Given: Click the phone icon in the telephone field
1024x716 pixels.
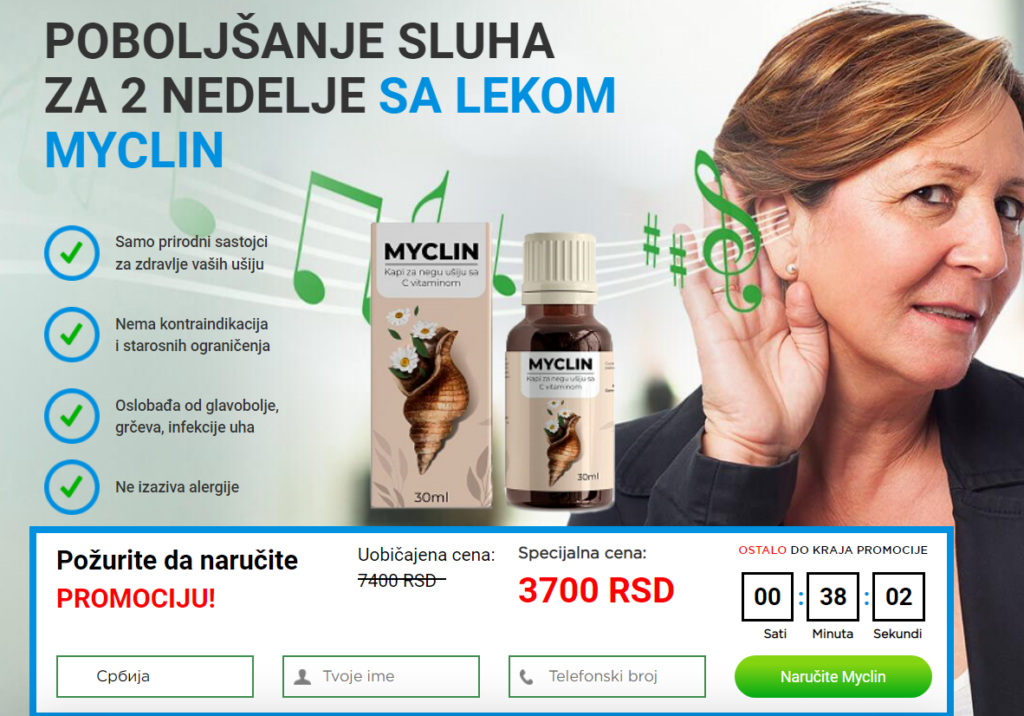Looking at the screenshot, I should click(526, 677).
